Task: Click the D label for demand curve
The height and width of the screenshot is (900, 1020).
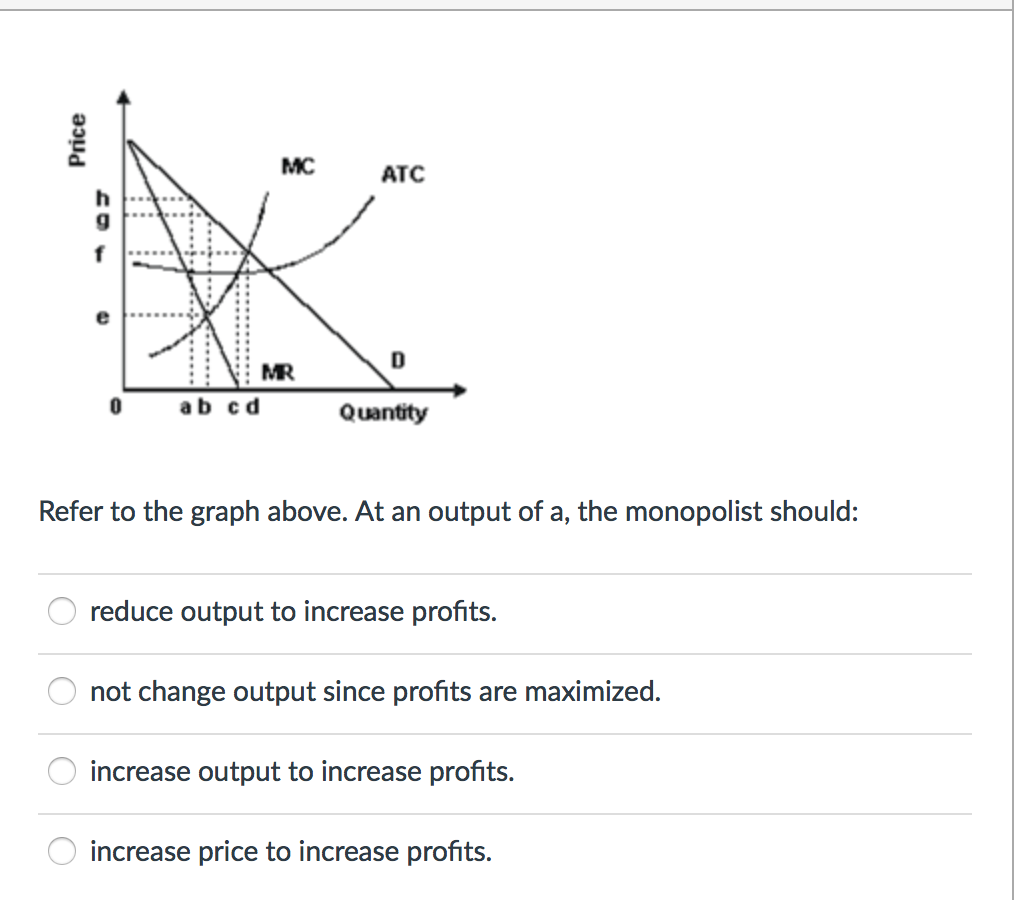Action: point(397,360)
